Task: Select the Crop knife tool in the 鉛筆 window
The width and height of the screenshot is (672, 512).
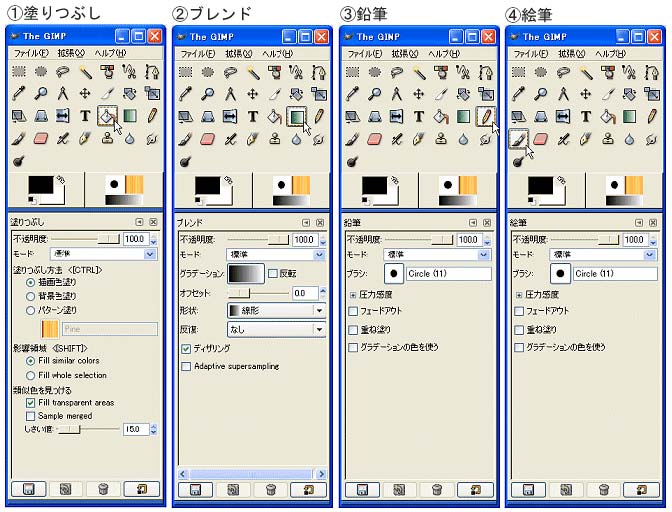Action: point(441,94)
